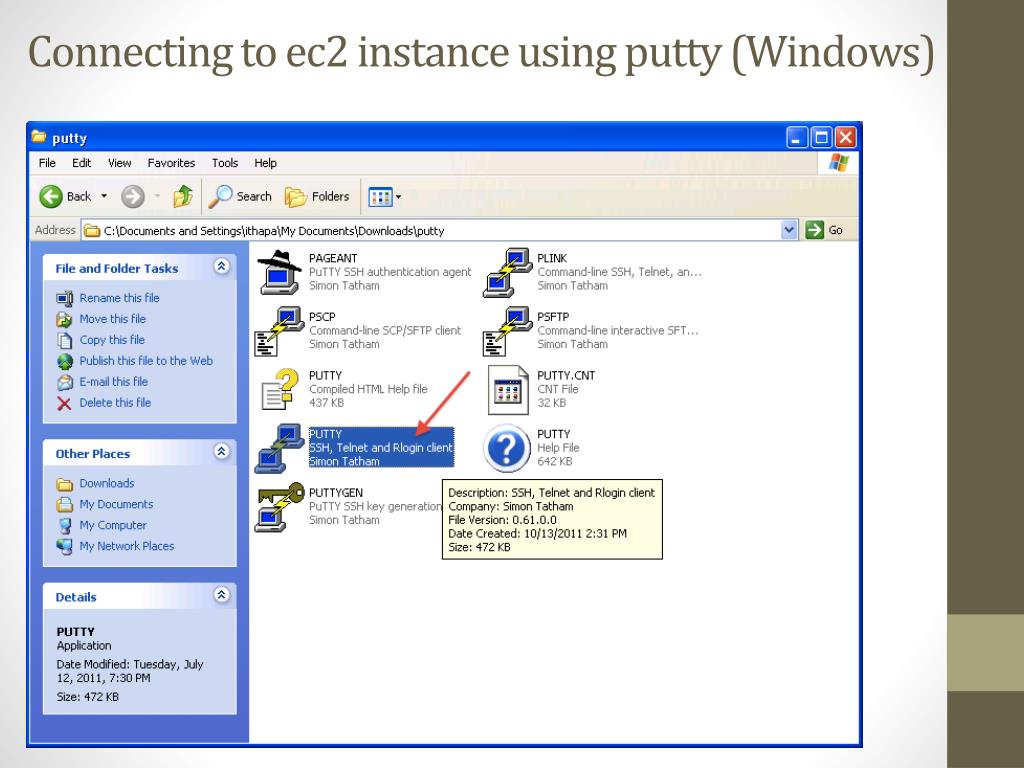
Task: Click the PUTTYGEN file name text
Action: 336,492
